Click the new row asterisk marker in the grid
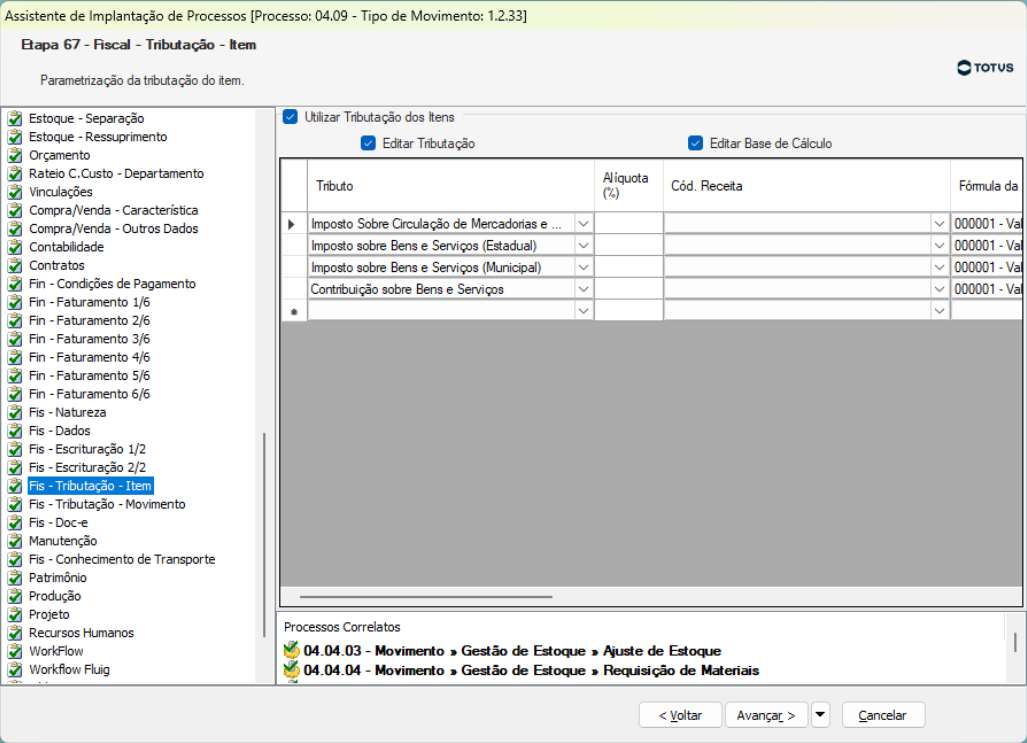This screenshot has height=743, width=1027. tap(294, 312)
